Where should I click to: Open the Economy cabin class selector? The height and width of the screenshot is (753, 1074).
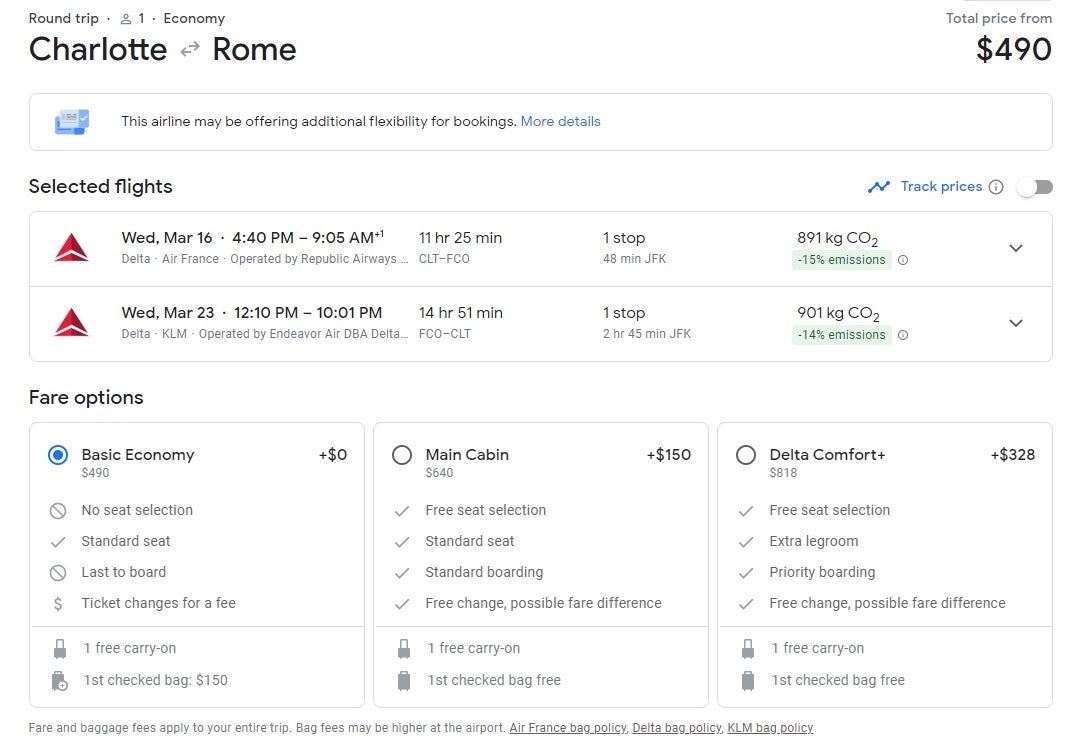194,17
